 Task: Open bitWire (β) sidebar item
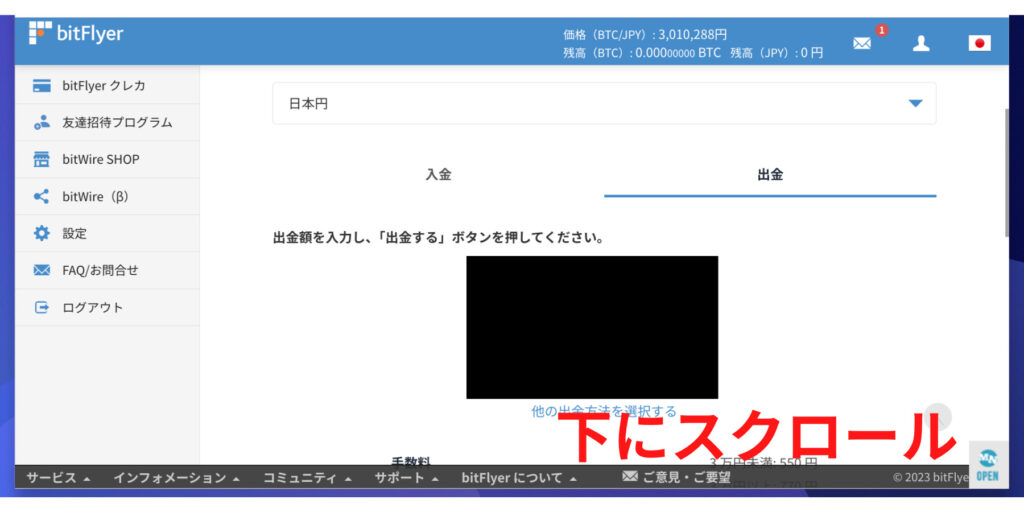click(x=107, y=196)
